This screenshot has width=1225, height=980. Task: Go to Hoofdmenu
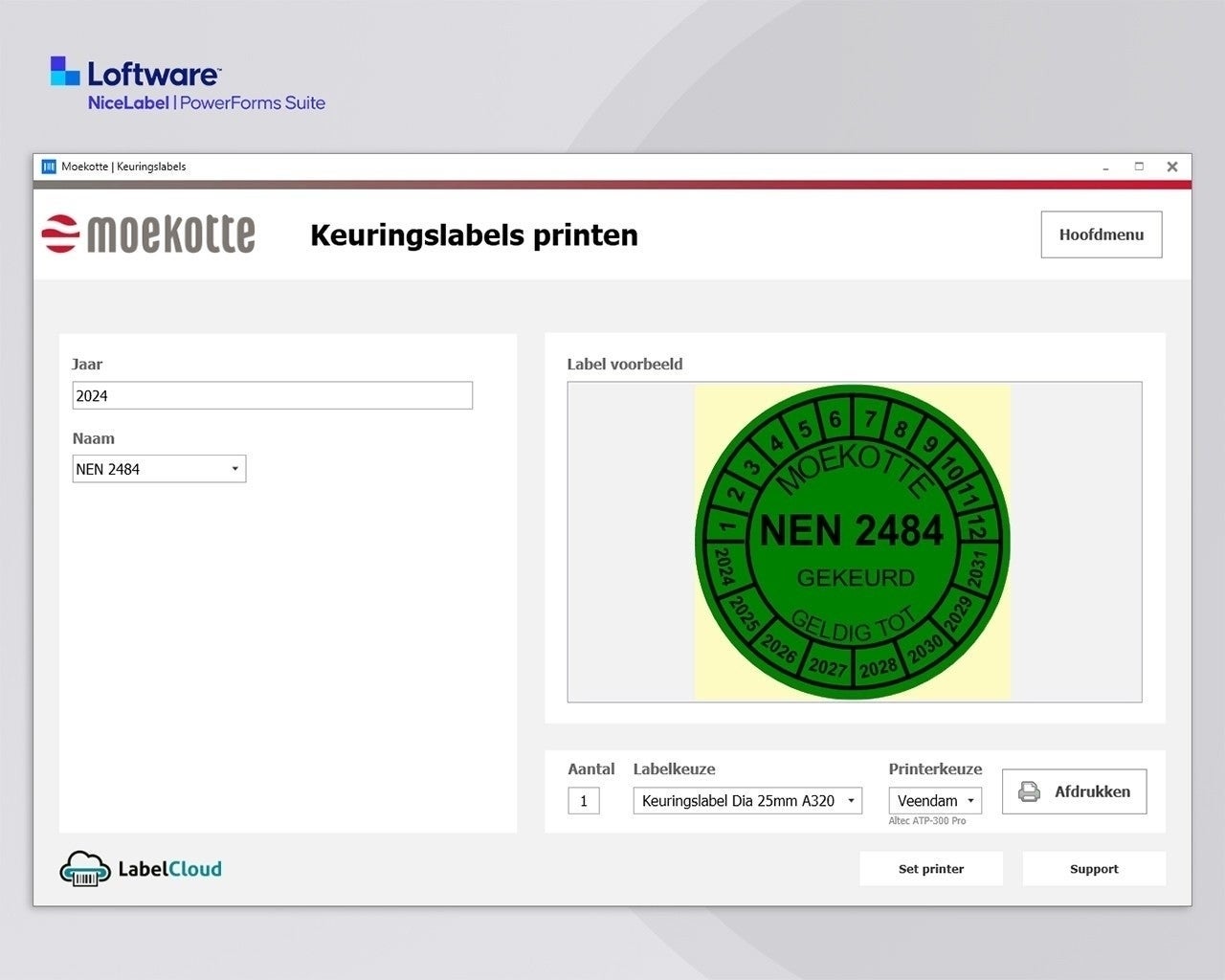coord(1101,234)
